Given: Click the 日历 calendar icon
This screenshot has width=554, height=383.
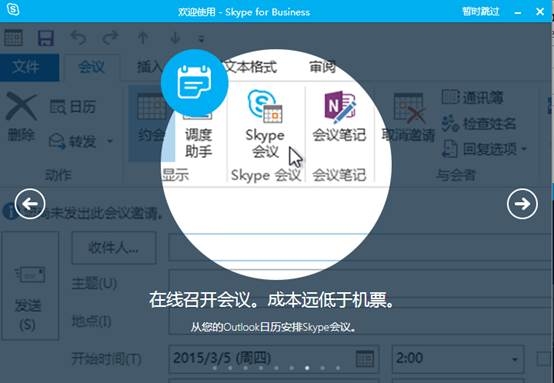Looking at the screenshot, I should click(58, 107).
